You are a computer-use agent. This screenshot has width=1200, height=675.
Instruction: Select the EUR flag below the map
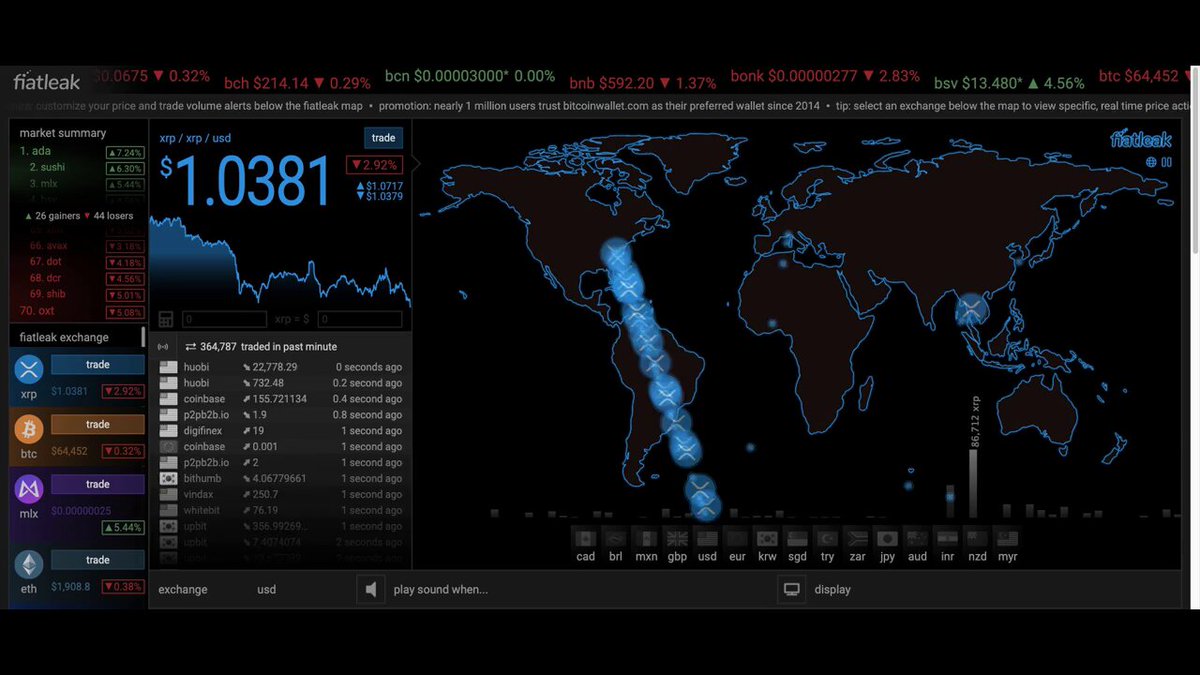(x=737, y=538)
